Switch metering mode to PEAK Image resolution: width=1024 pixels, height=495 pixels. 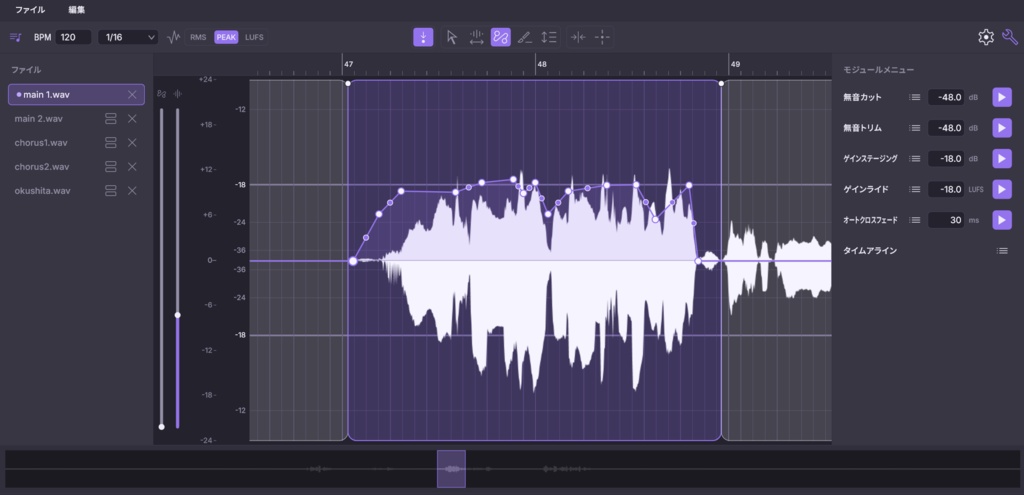click(226, 37)
